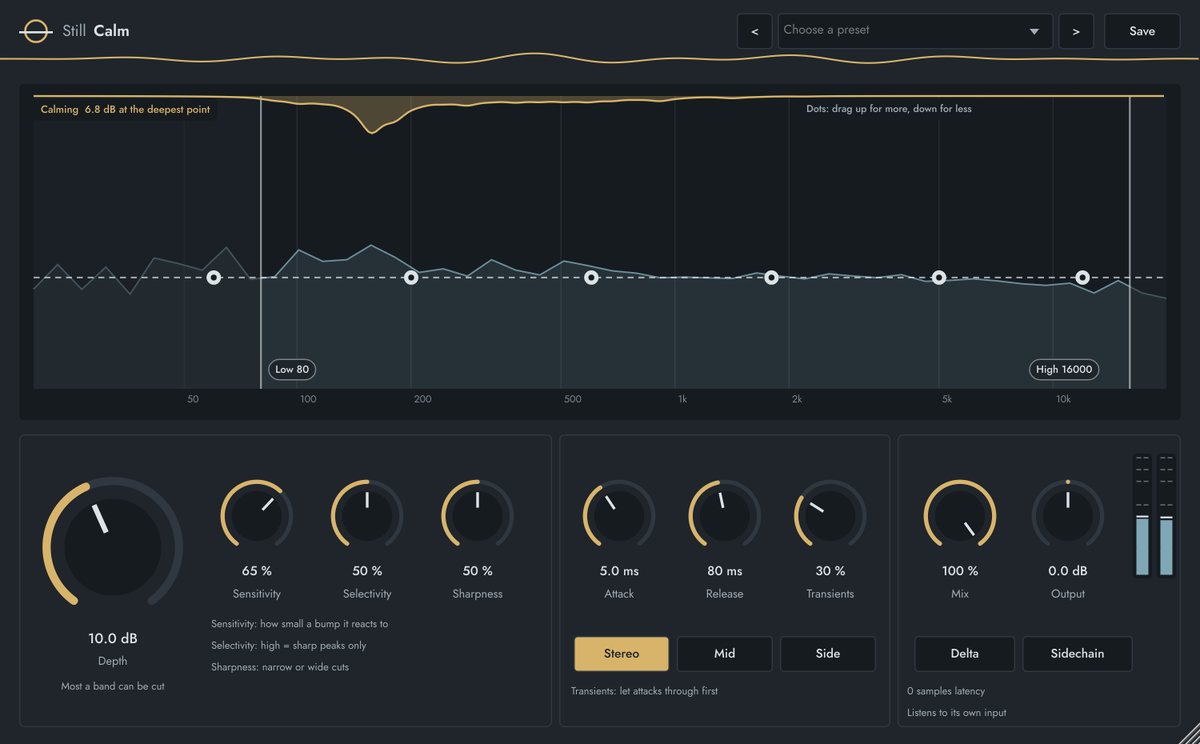1200x744 pixels.
Task: Click the 10.0 dB depth value
Action: pos(113,639)
